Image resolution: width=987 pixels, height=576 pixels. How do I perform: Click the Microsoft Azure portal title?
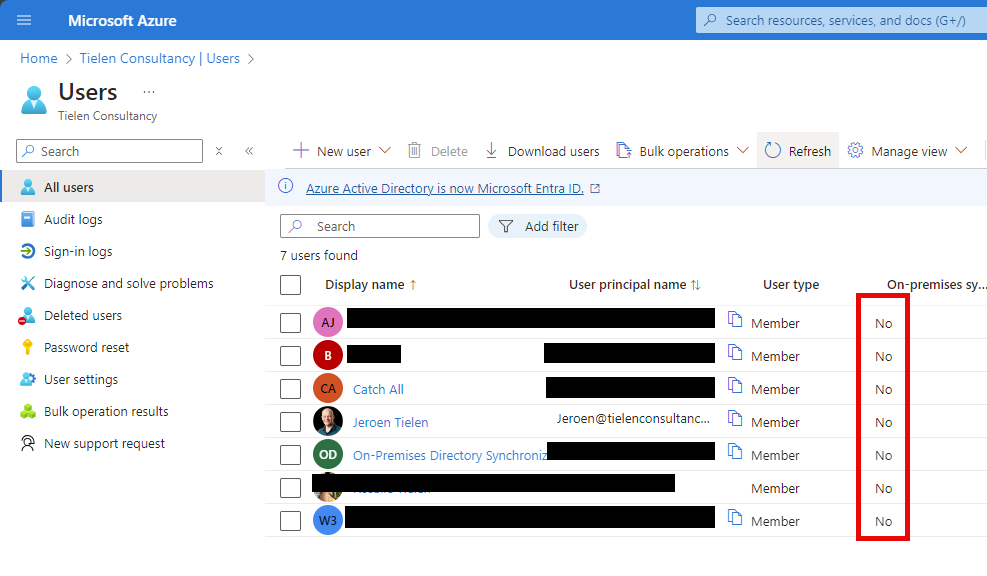click(122, 21)
